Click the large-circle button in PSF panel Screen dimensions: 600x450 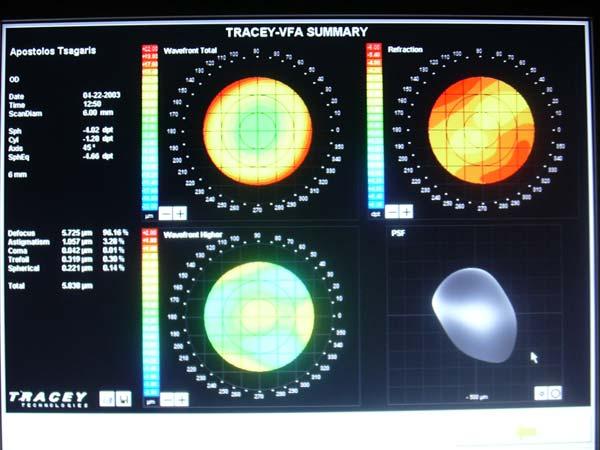point(555,393)
